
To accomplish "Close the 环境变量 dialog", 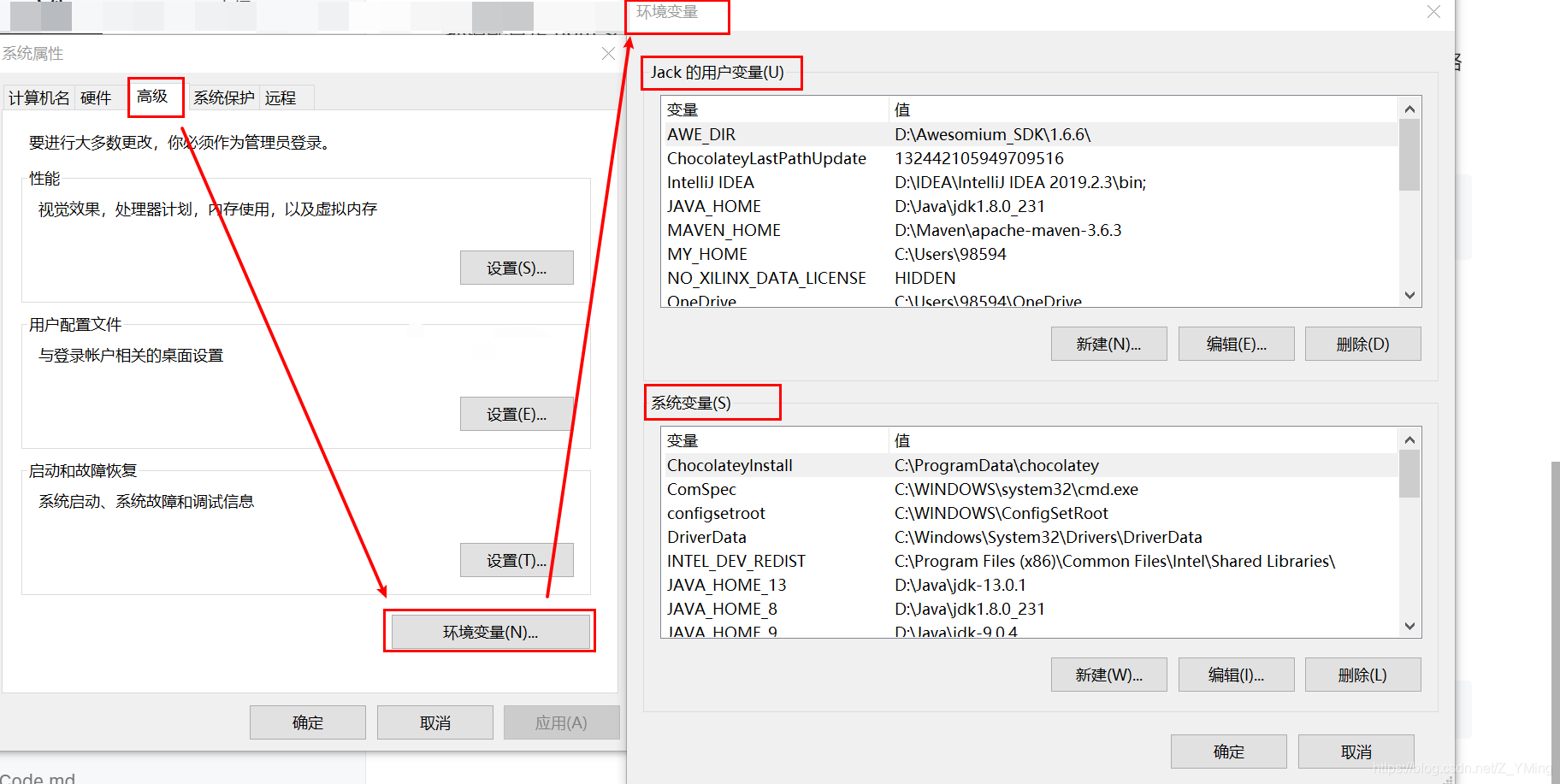I will (1434, 11).
